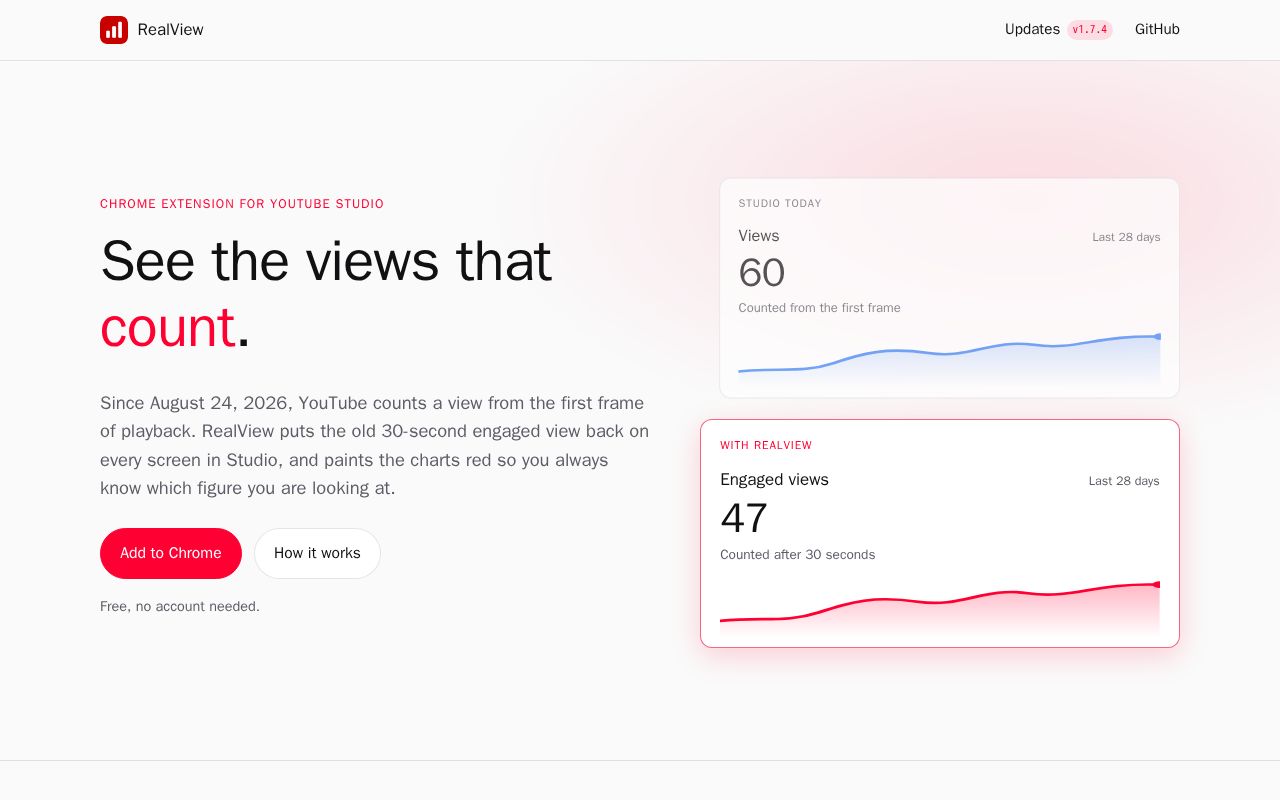
Task: Click the blue Views sparkline chart
Action: coord(949,358)
